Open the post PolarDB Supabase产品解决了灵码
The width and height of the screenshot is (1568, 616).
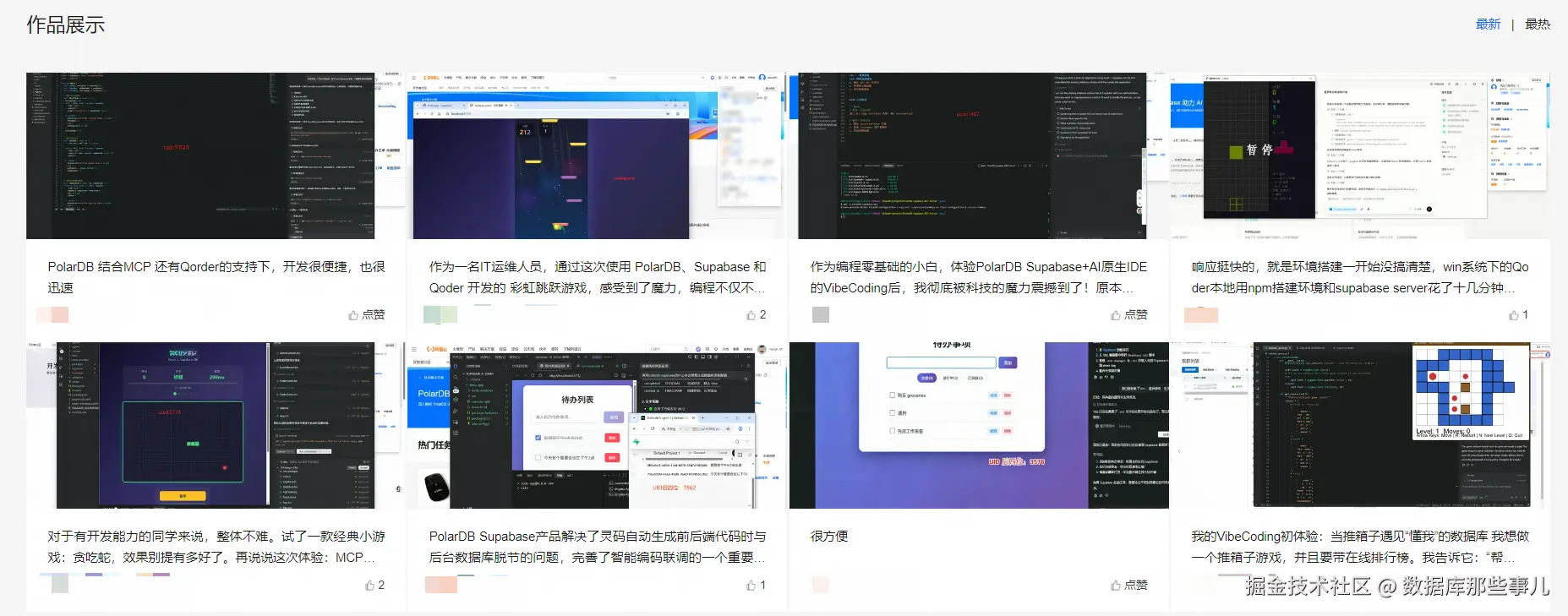598,547
